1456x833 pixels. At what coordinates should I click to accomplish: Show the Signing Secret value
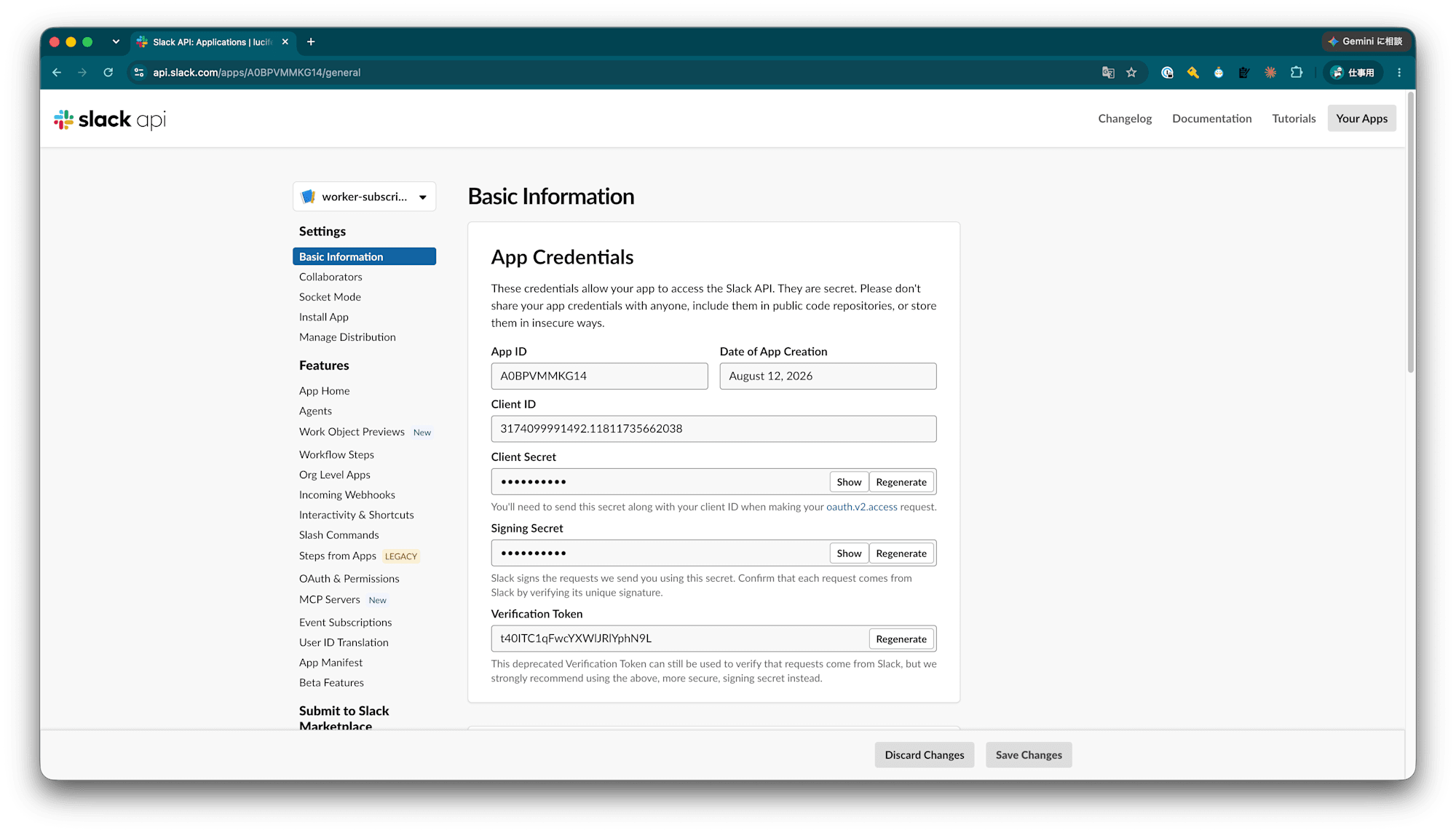click(x=849, y=553)
